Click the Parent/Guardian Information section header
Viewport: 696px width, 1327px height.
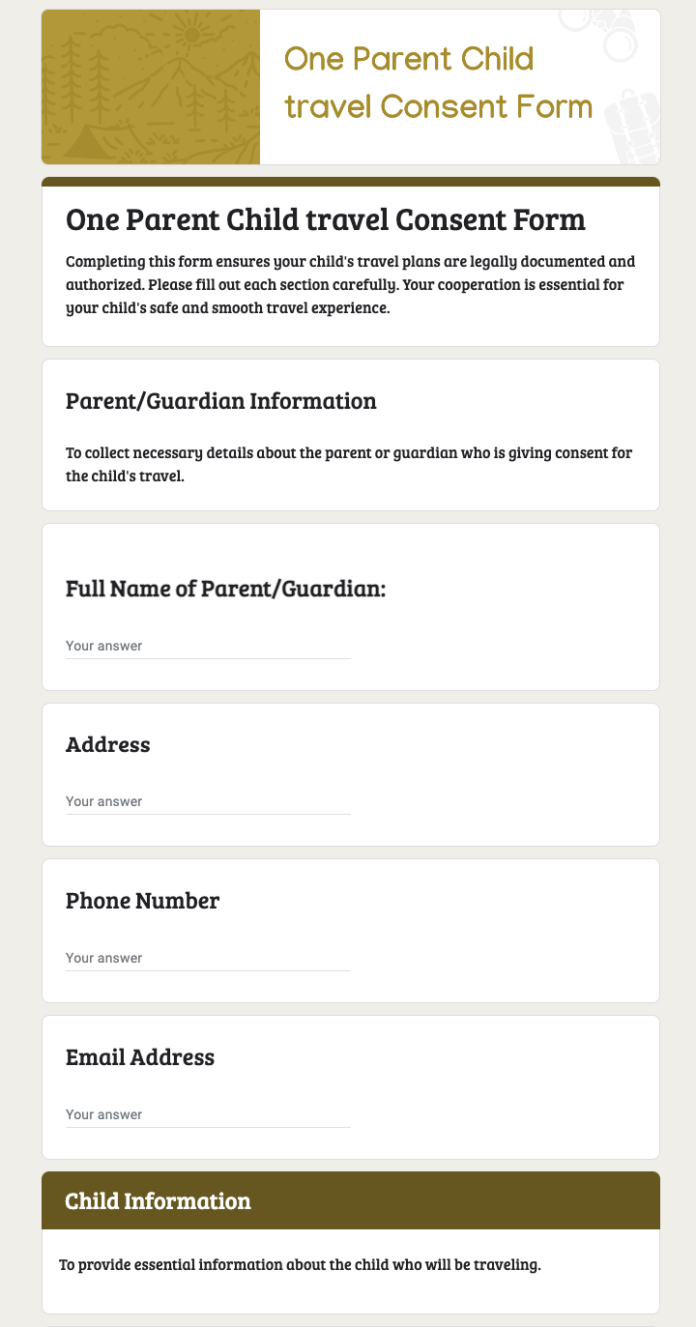(221, 401)
